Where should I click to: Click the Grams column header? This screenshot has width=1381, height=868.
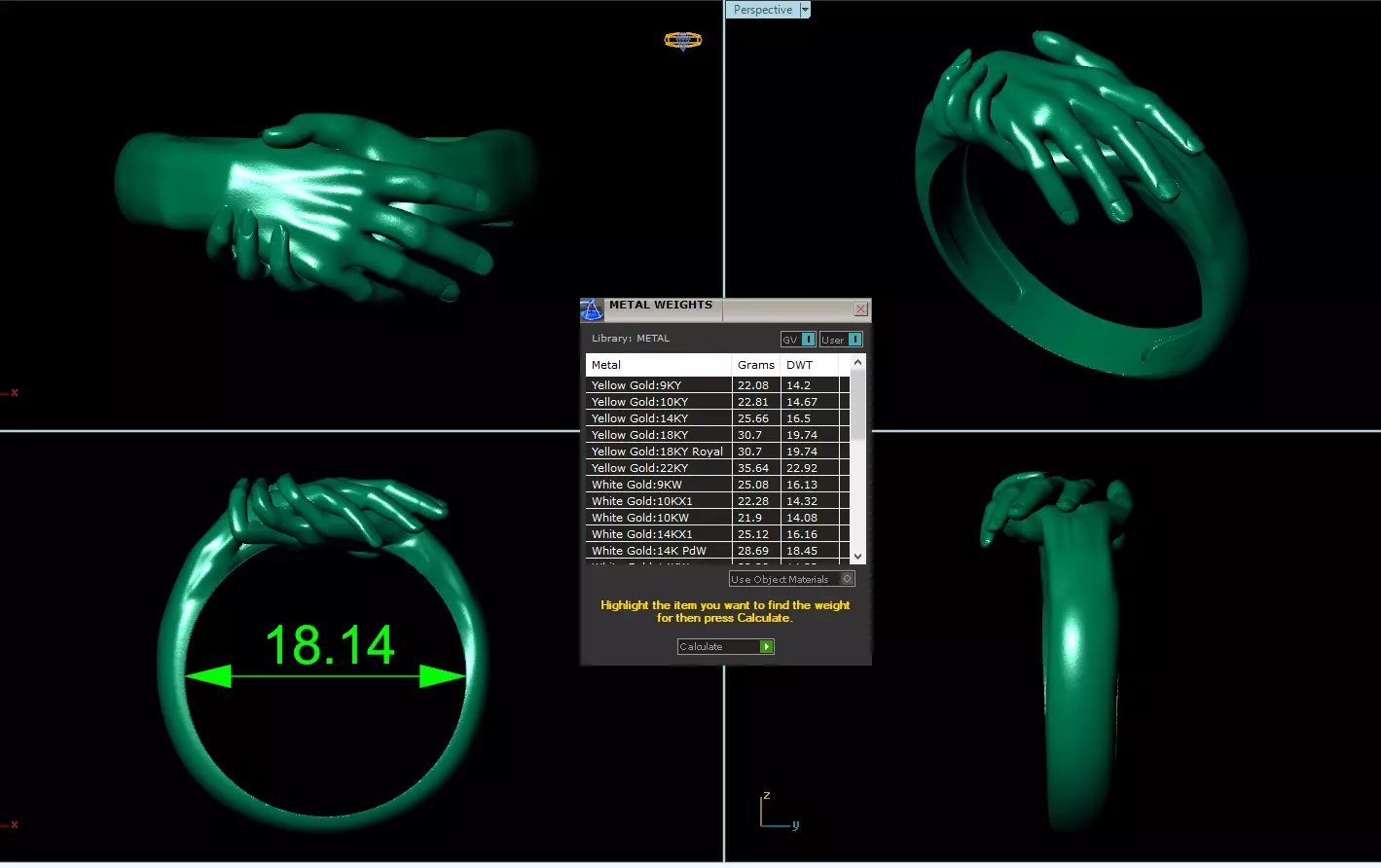[756, 365]
